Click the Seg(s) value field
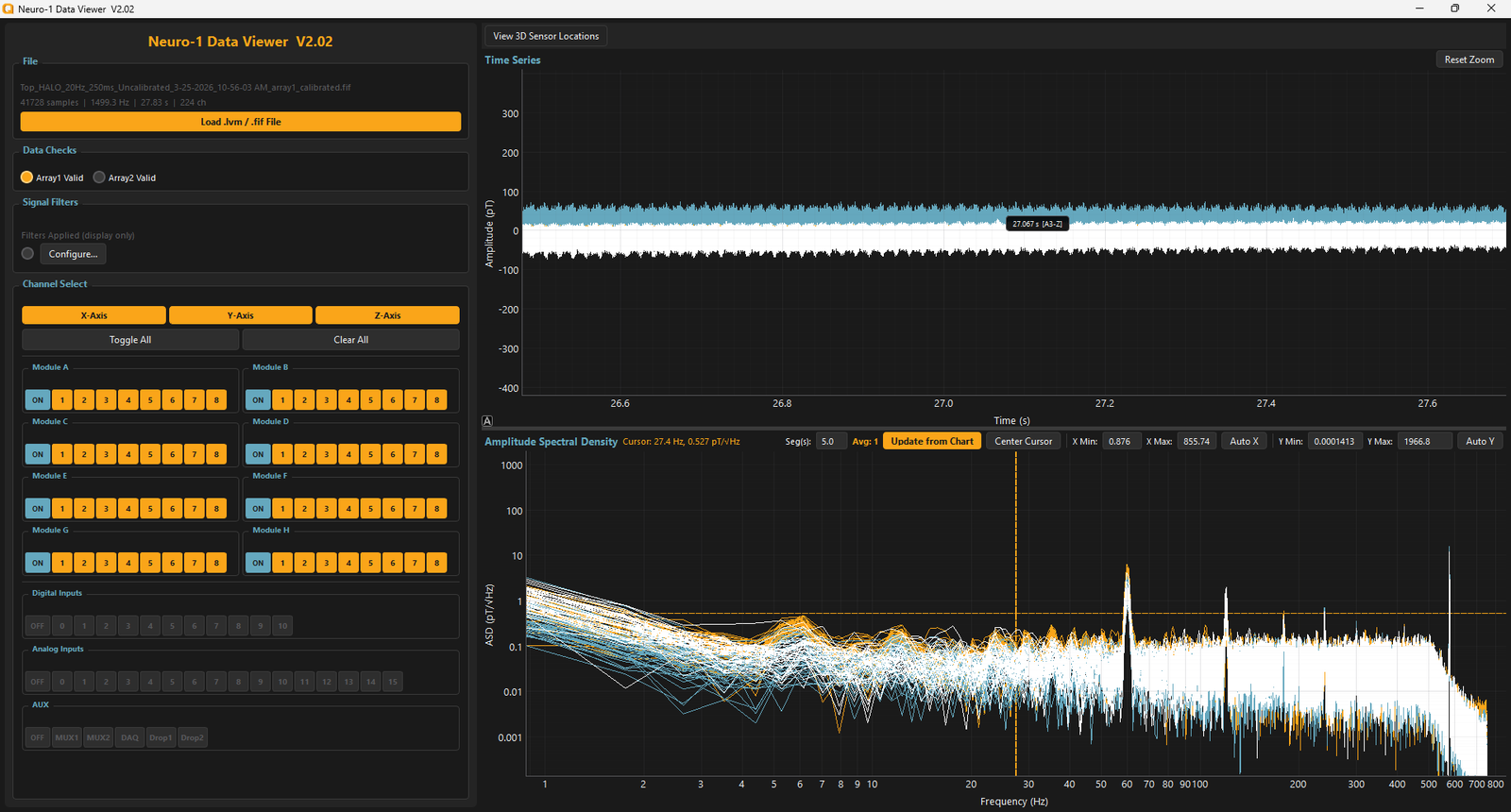 pos(831,441)
